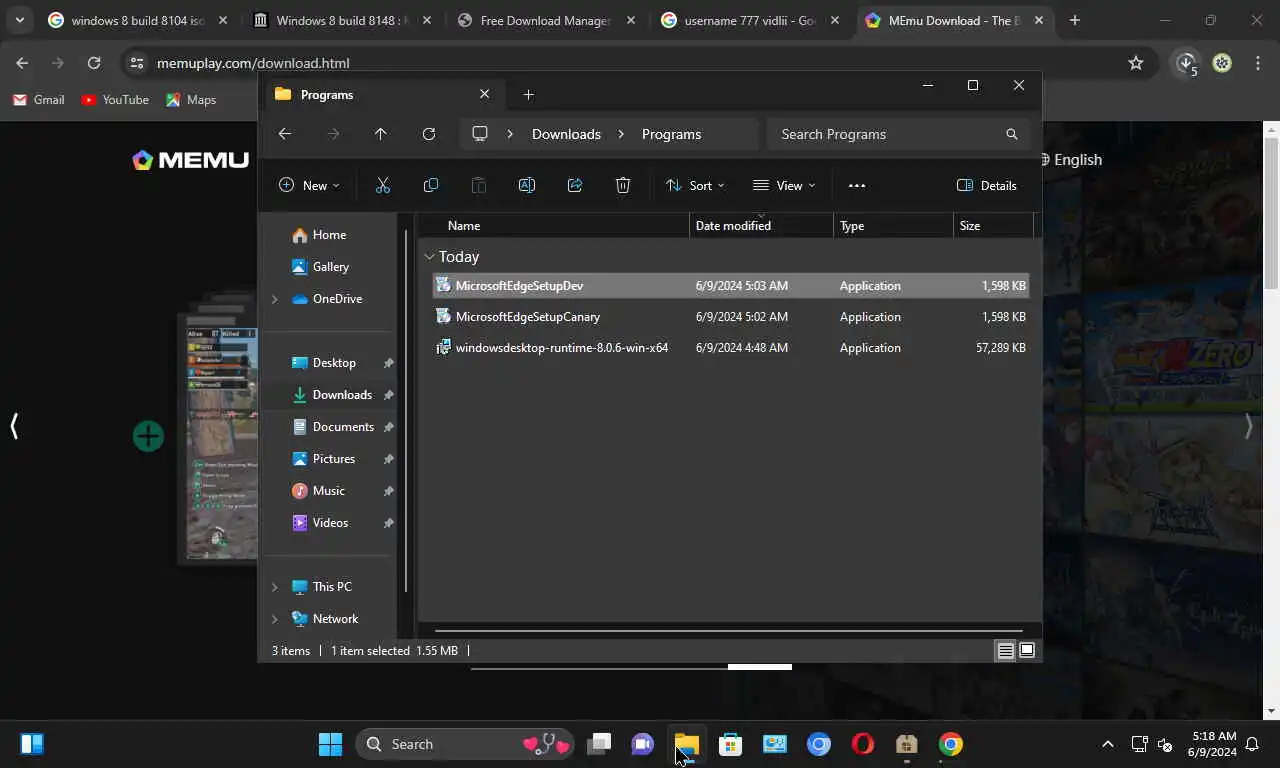Screen dimensions: 1280x768
Task: Expand Network tree node
Action: pyautogui.click(x=275, y=619)
